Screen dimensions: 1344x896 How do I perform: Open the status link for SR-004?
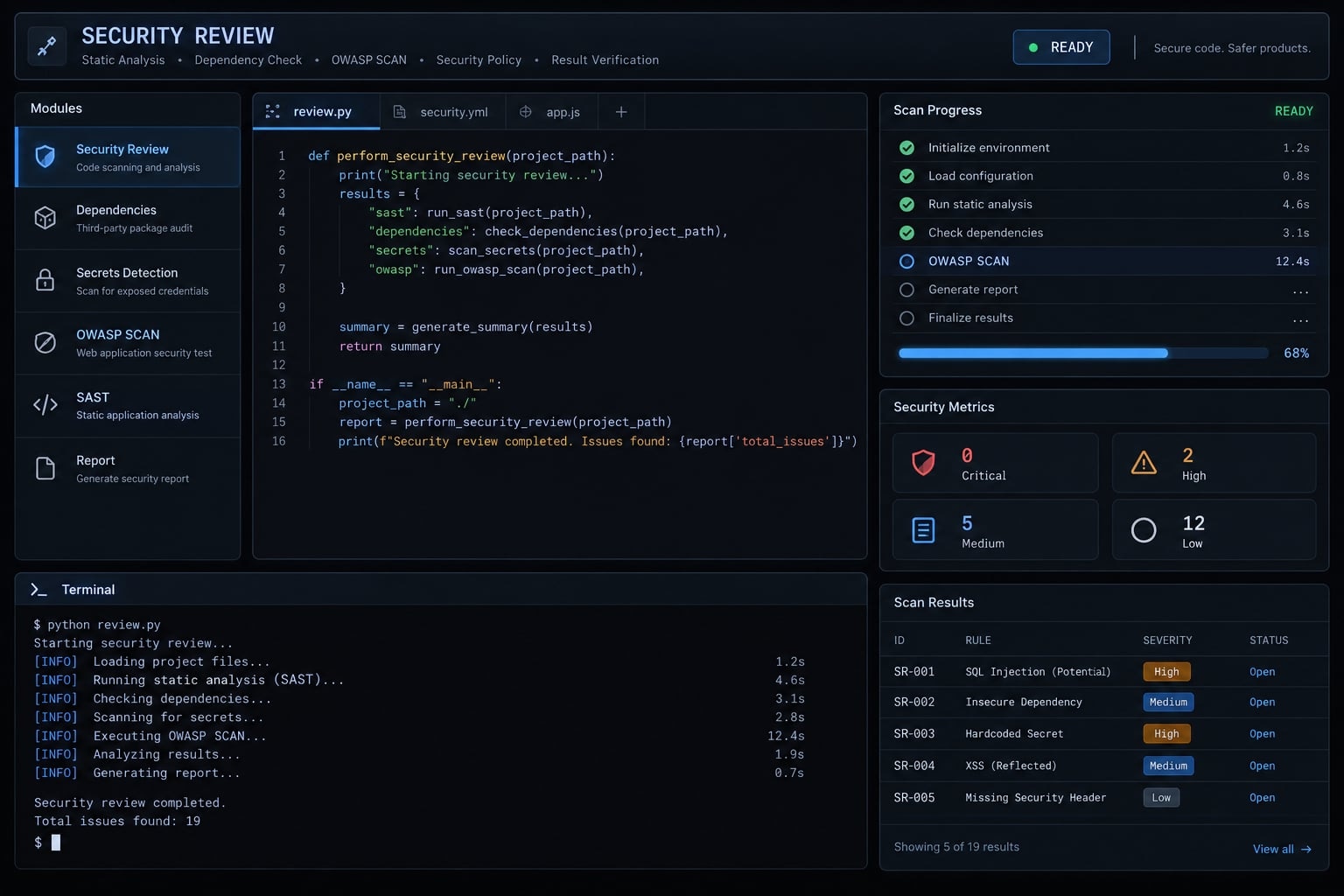[x=1262, y=766]
